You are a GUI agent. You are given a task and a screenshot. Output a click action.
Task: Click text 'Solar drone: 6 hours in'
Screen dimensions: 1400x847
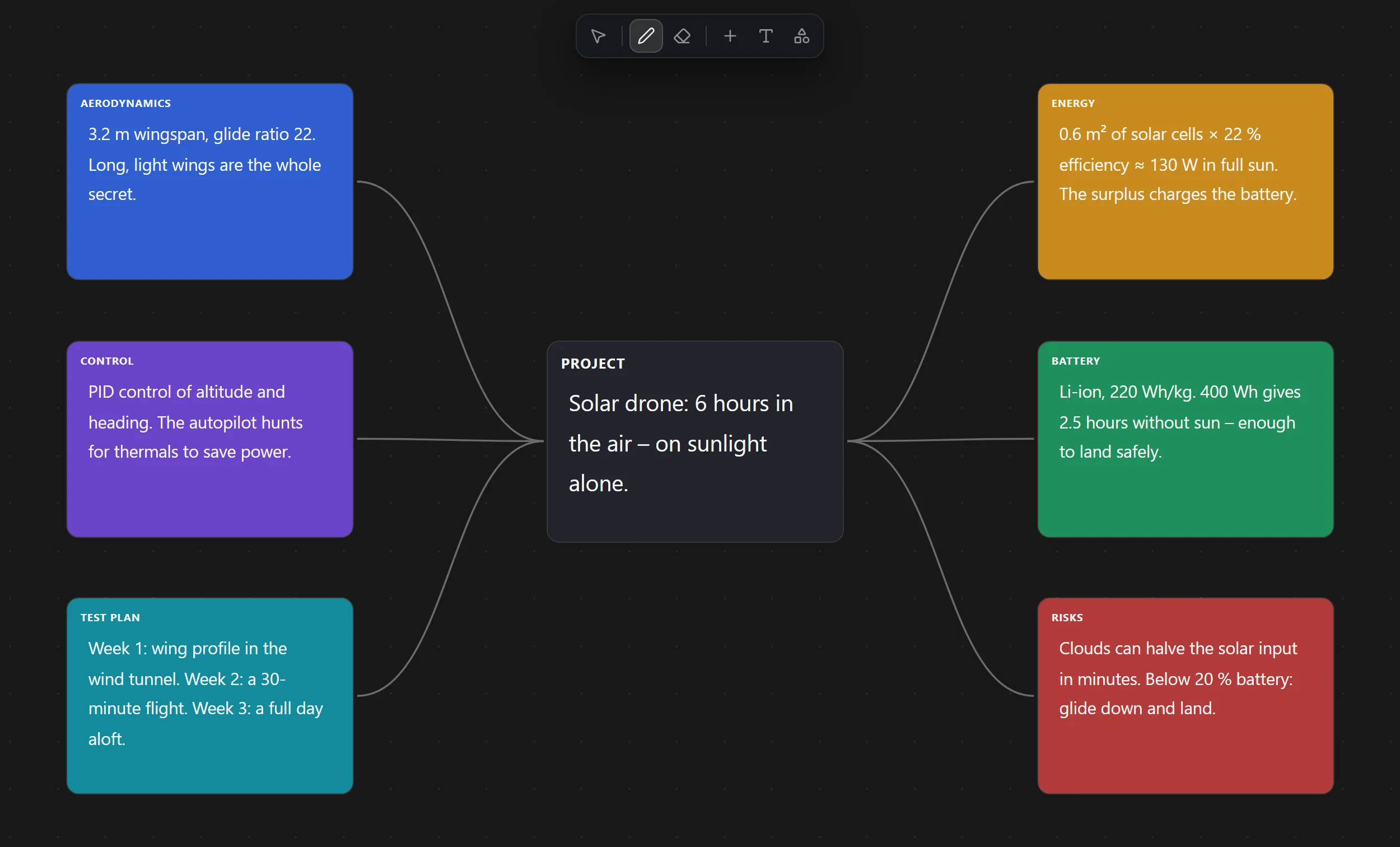pos(681,403)
